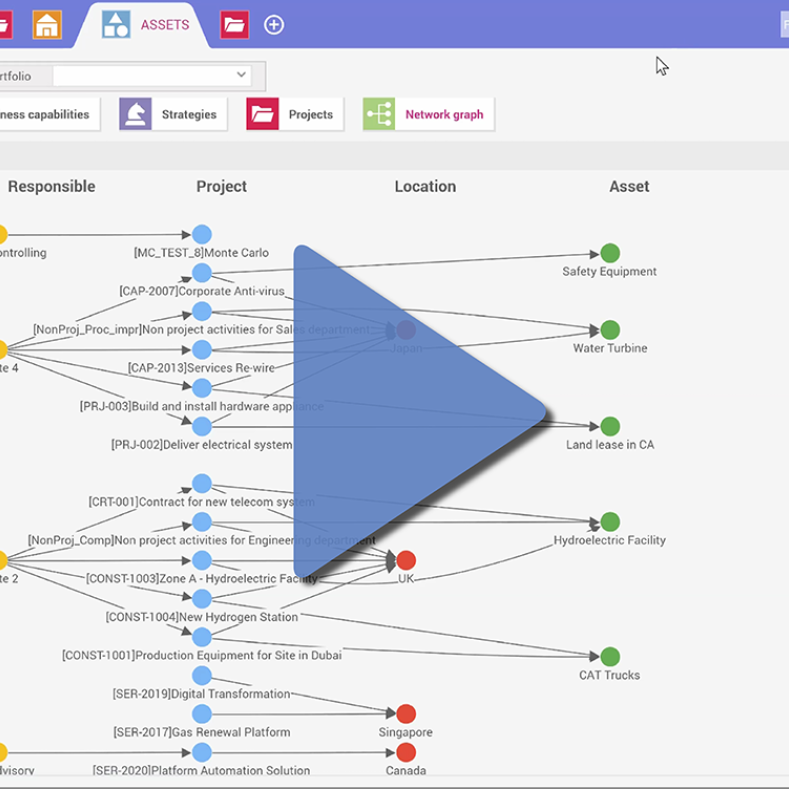Image resolution: width=789 pixels, height=789 pixels.
Task: Select the Corporate Anti-virus project node
Action: pos(202,273)
